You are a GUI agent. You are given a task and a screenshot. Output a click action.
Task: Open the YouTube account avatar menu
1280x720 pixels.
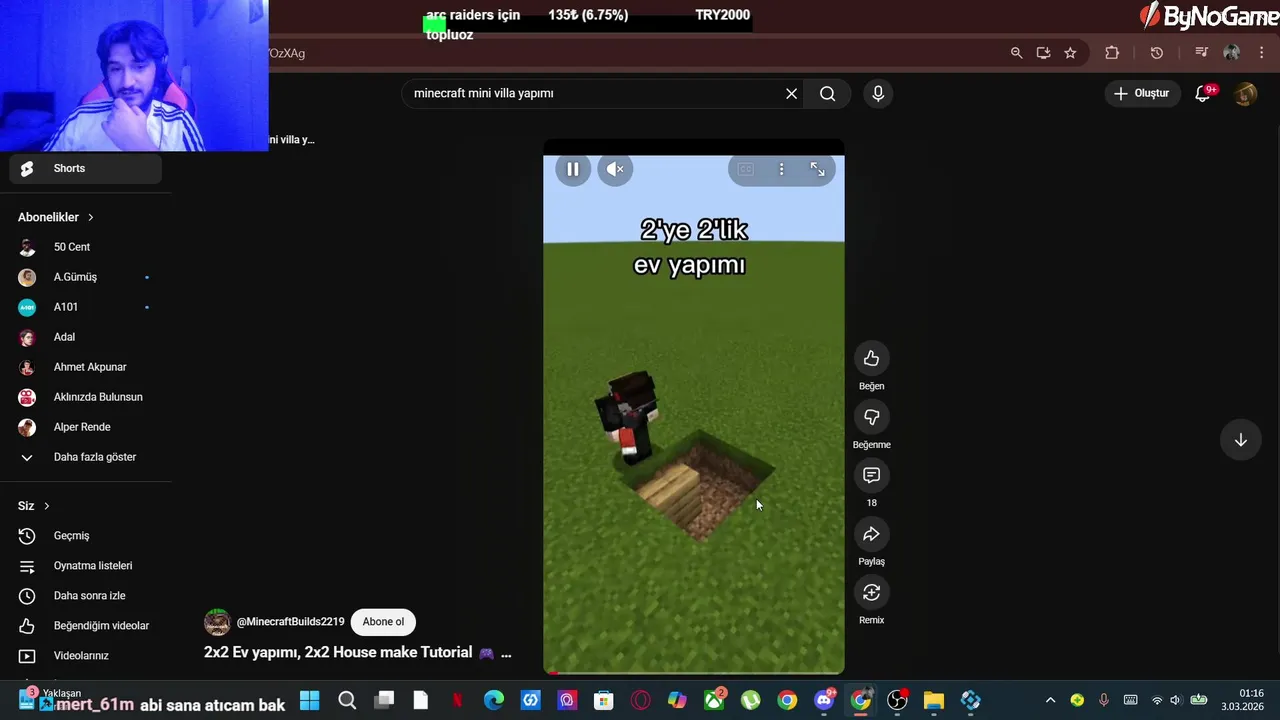coord(1245,93)
